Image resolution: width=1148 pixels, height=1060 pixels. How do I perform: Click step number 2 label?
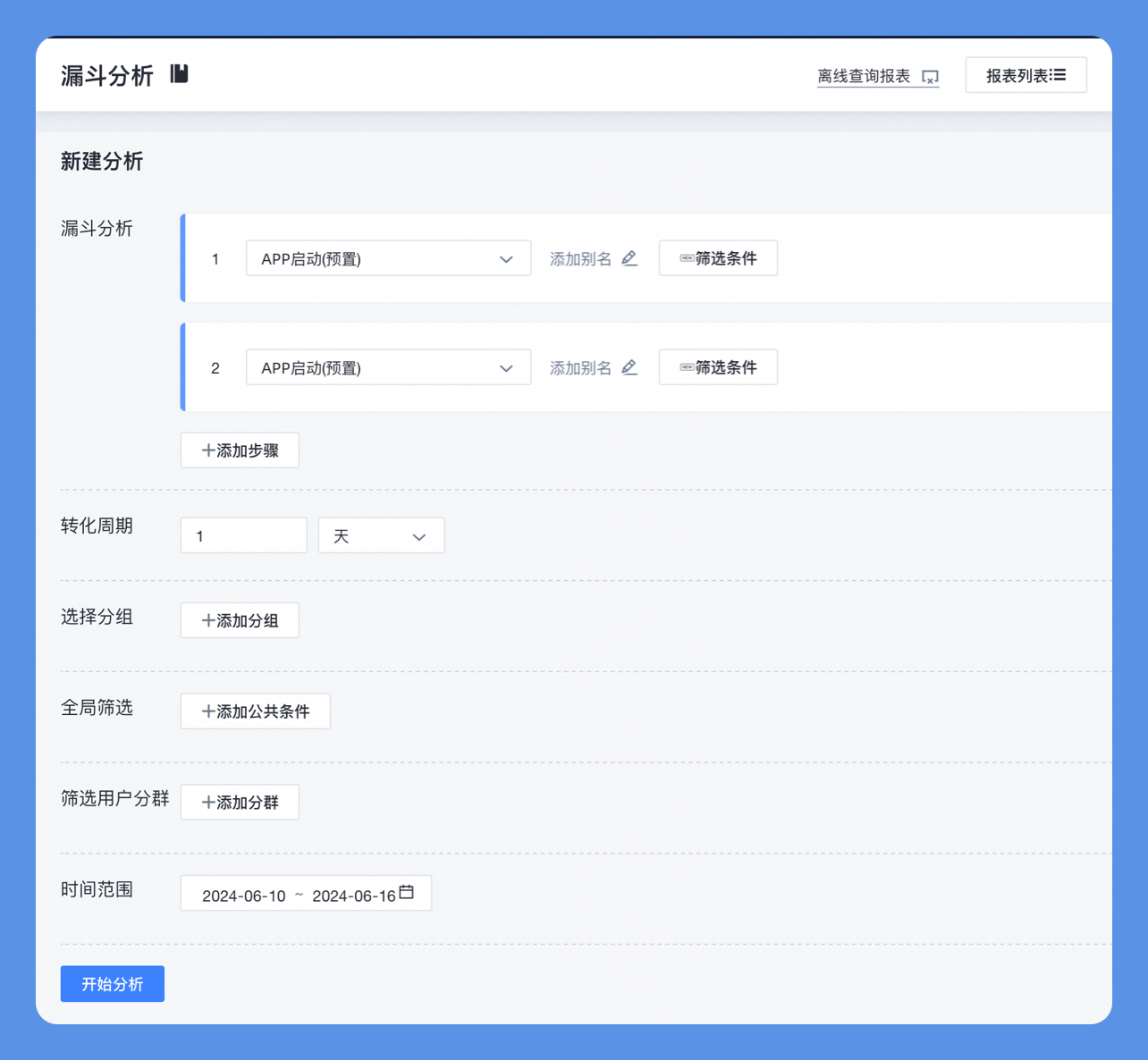(215, 368)
